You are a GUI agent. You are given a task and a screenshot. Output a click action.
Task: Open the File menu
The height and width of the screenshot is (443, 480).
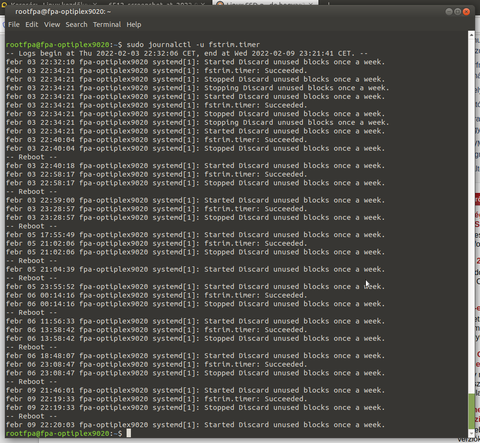tap(14, 24)
